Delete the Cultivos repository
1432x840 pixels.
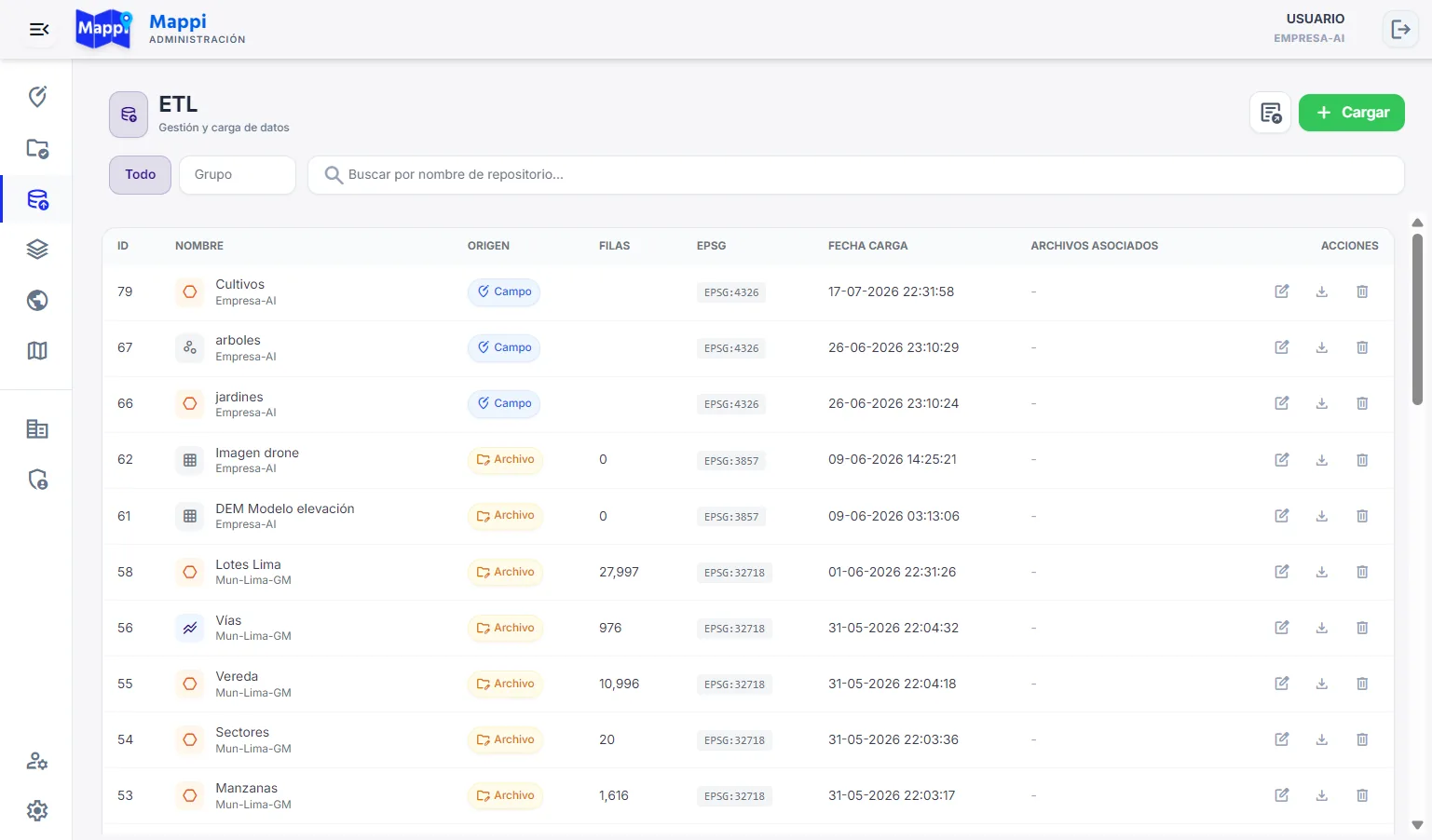coord(1362,291)
